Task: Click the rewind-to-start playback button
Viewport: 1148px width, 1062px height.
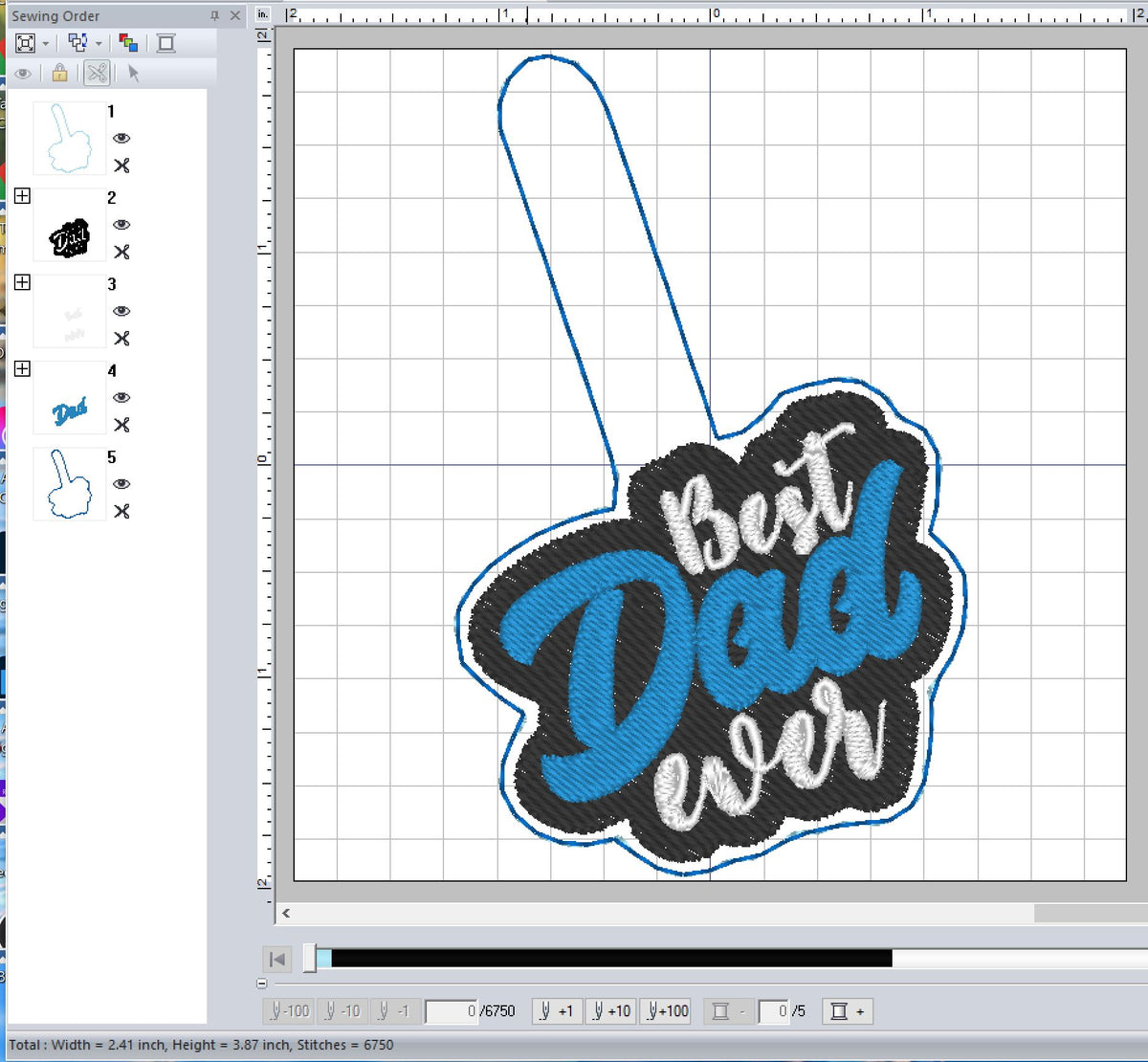Action: click(x=276, y=960)
